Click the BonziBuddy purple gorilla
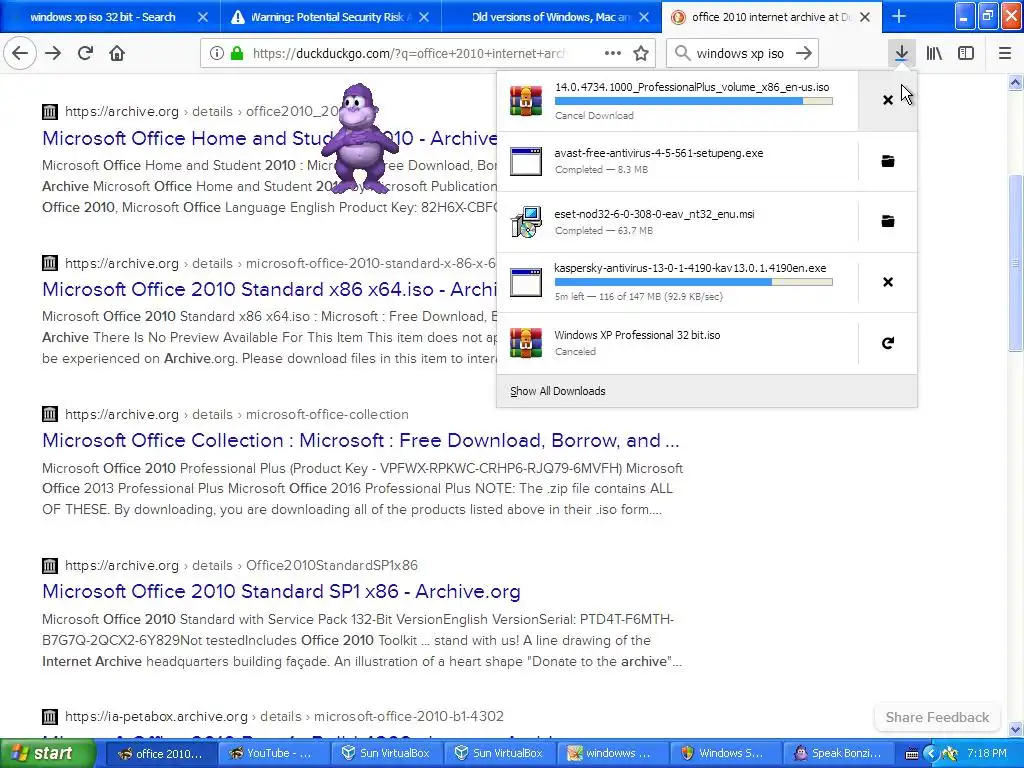 click(358, 138)
